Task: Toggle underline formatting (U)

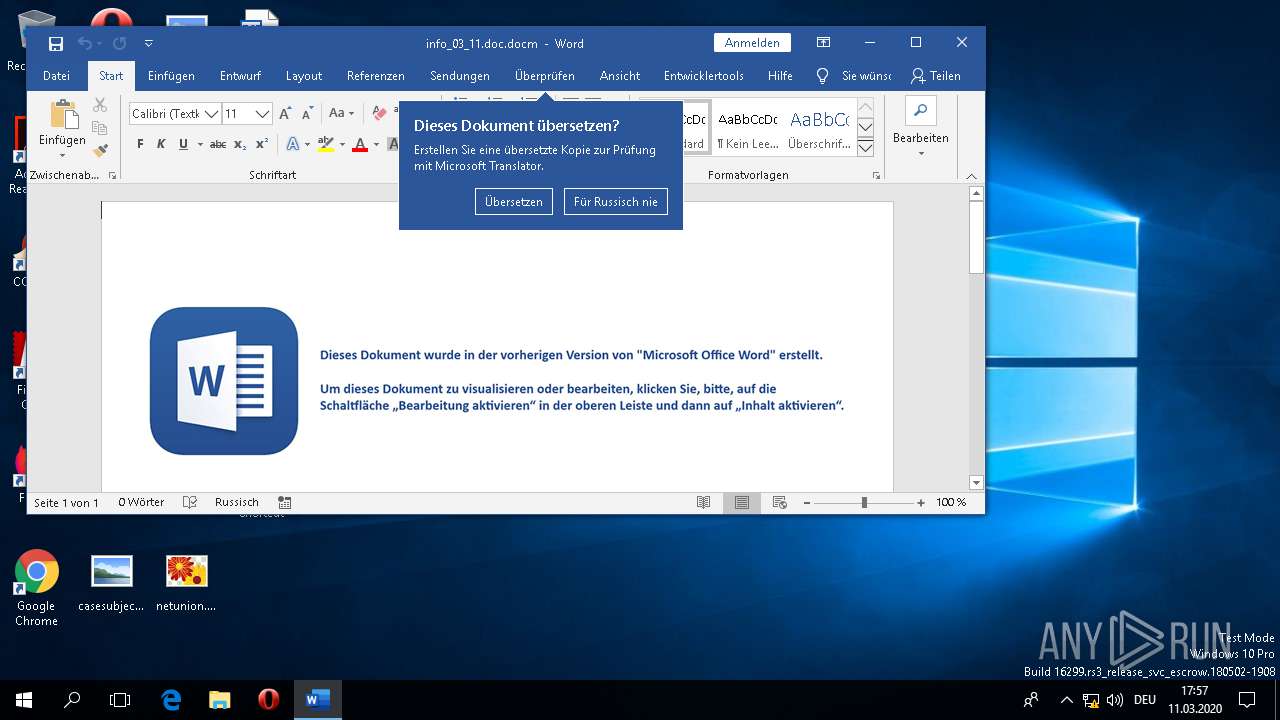Action: click(183, 144)
